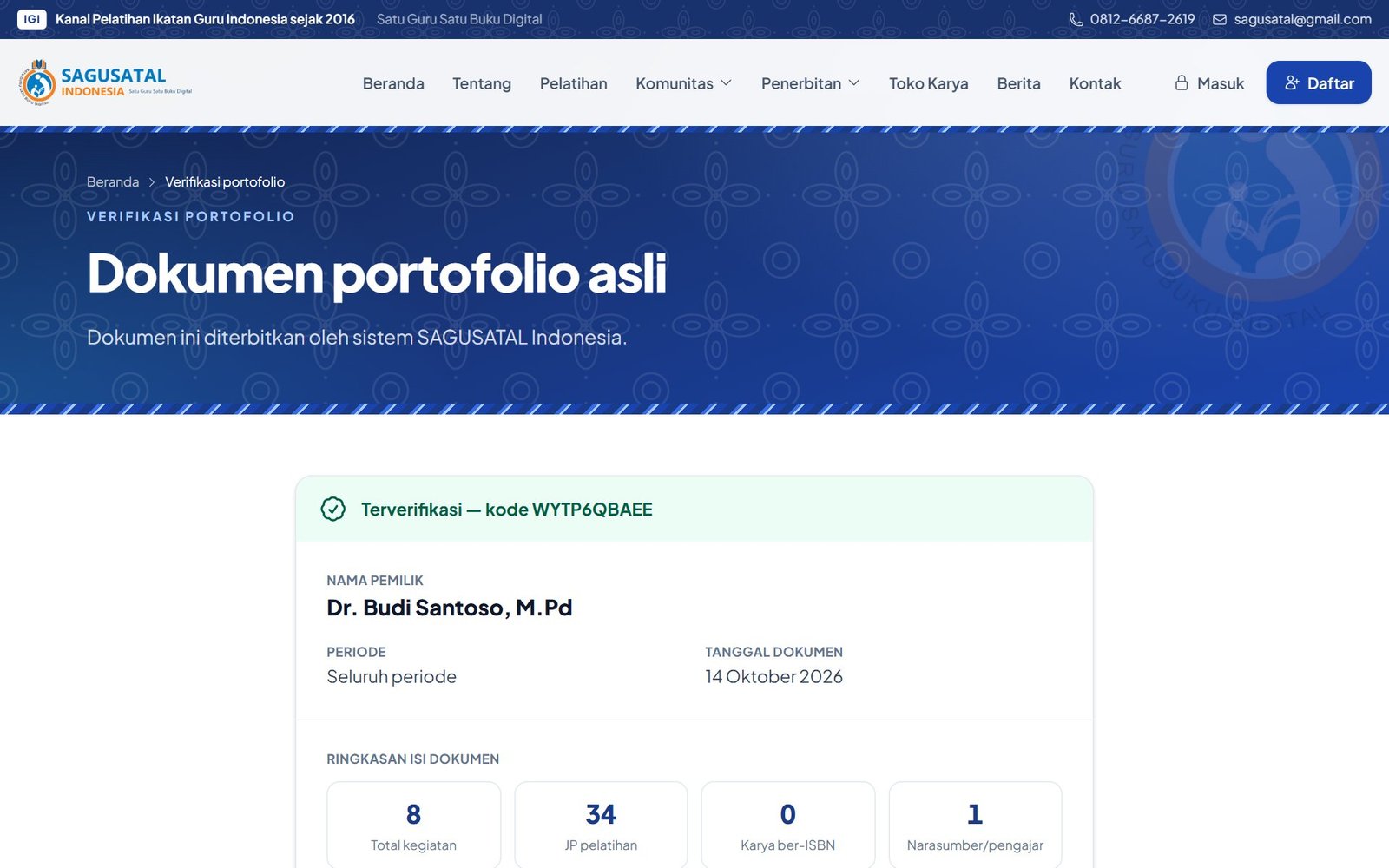1389x868 pixels.
Task: Go to the Tentang page
Action: [482, 83]
